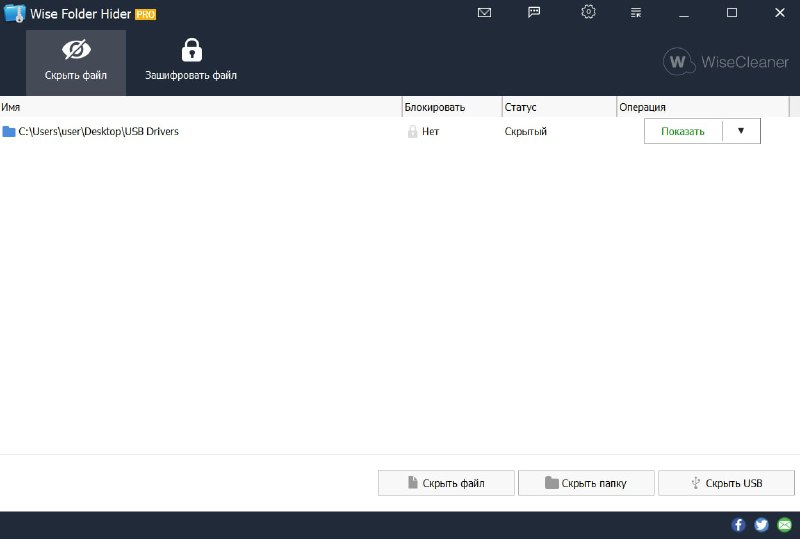Switch to the Скрыть файл tab

point(76,62)
